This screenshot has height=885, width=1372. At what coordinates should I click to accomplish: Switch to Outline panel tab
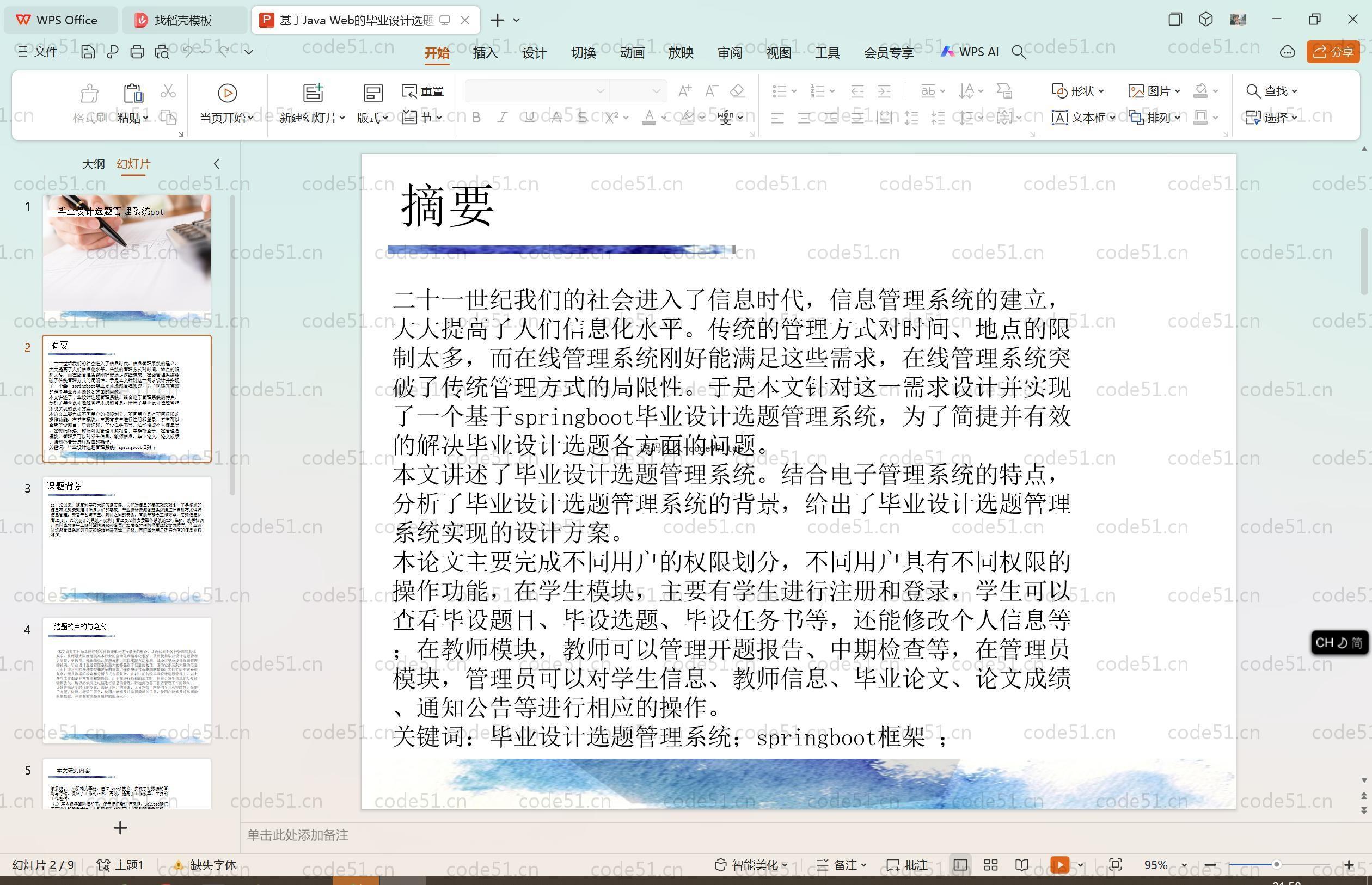coord(93,164)
